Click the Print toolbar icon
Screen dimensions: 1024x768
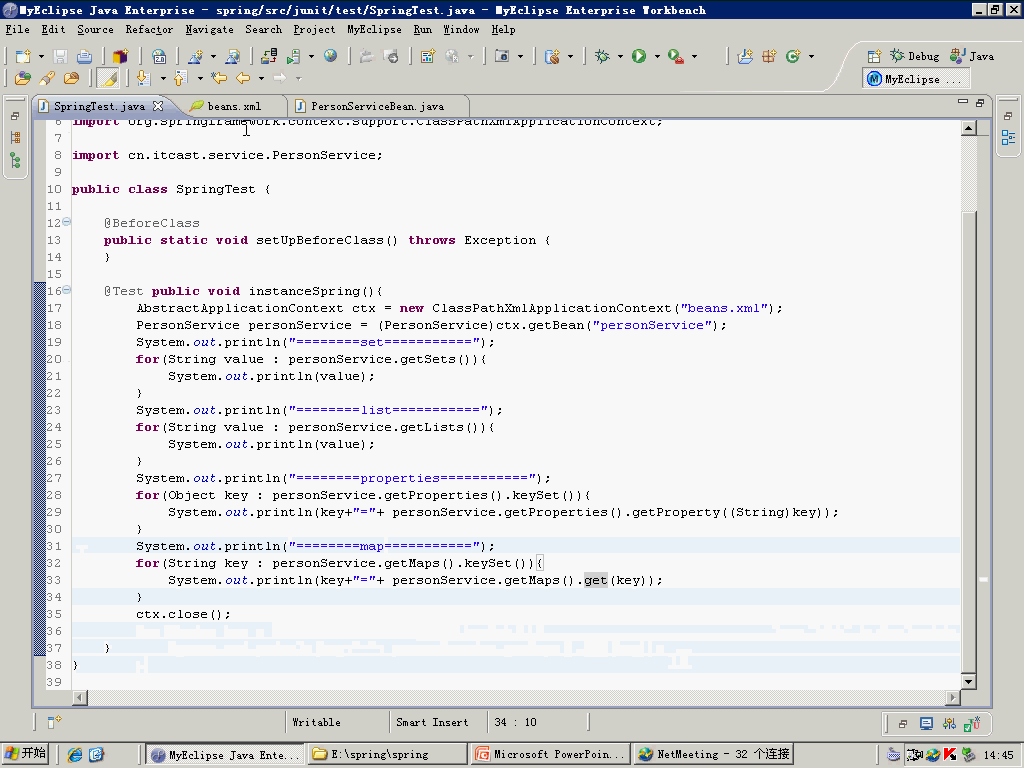click(84, 57)
